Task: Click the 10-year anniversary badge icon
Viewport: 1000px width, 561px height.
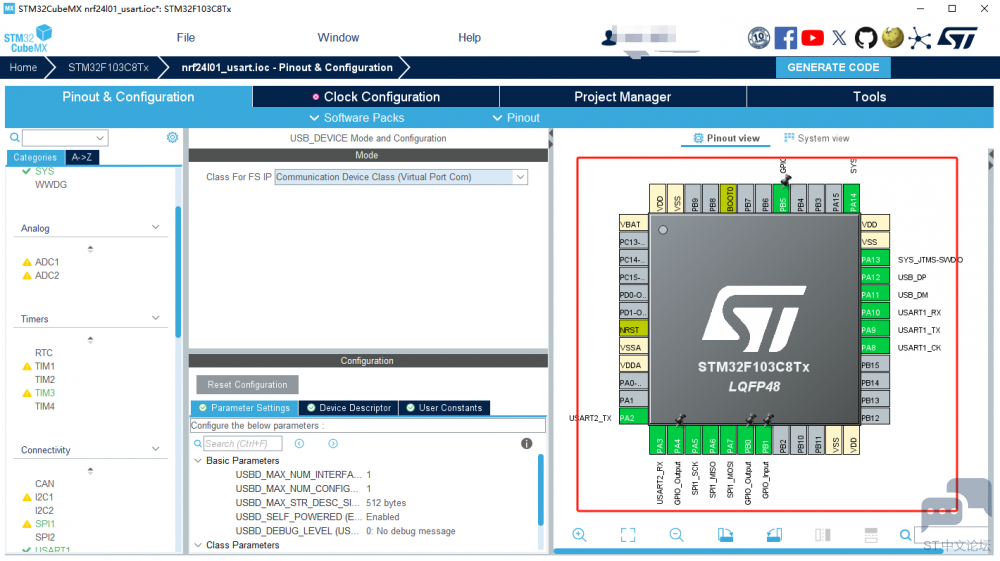Action: (759, 38)
